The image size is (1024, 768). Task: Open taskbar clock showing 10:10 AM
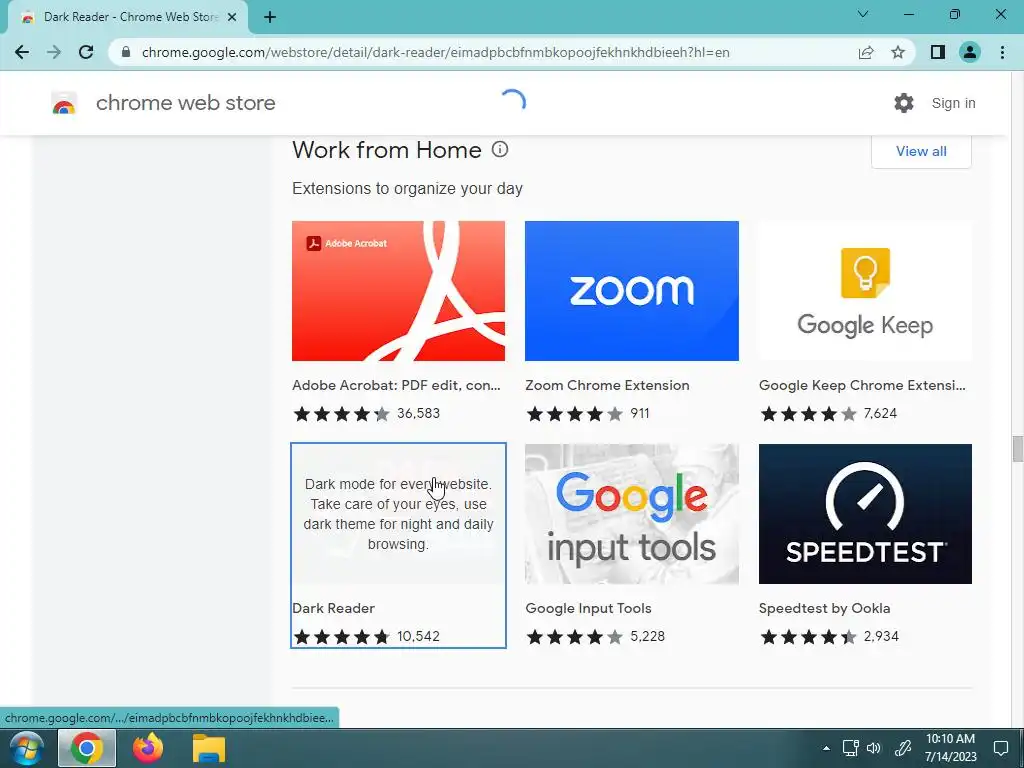point(950,748)
